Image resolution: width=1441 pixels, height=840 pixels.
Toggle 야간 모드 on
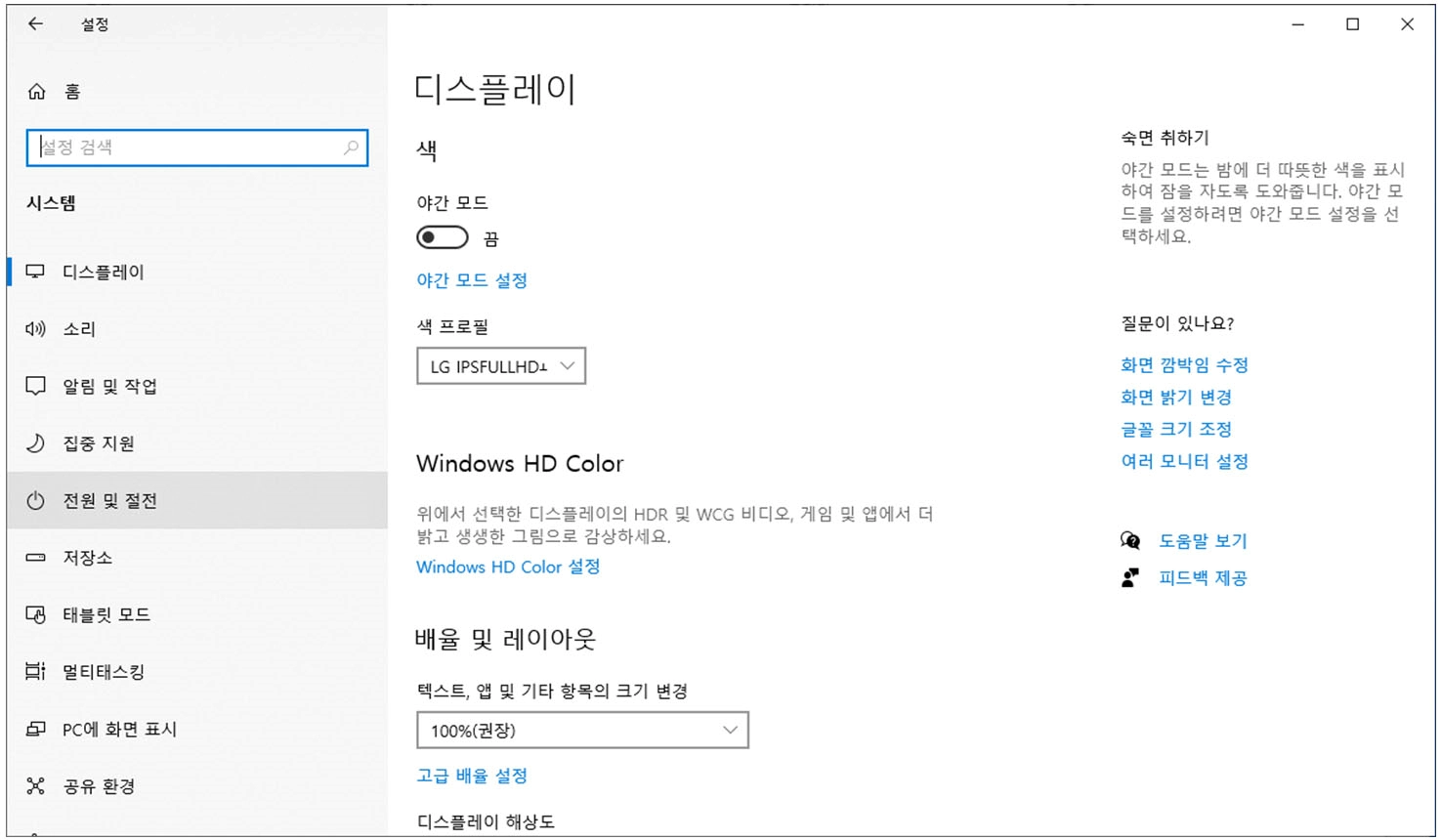click(442, 236)
